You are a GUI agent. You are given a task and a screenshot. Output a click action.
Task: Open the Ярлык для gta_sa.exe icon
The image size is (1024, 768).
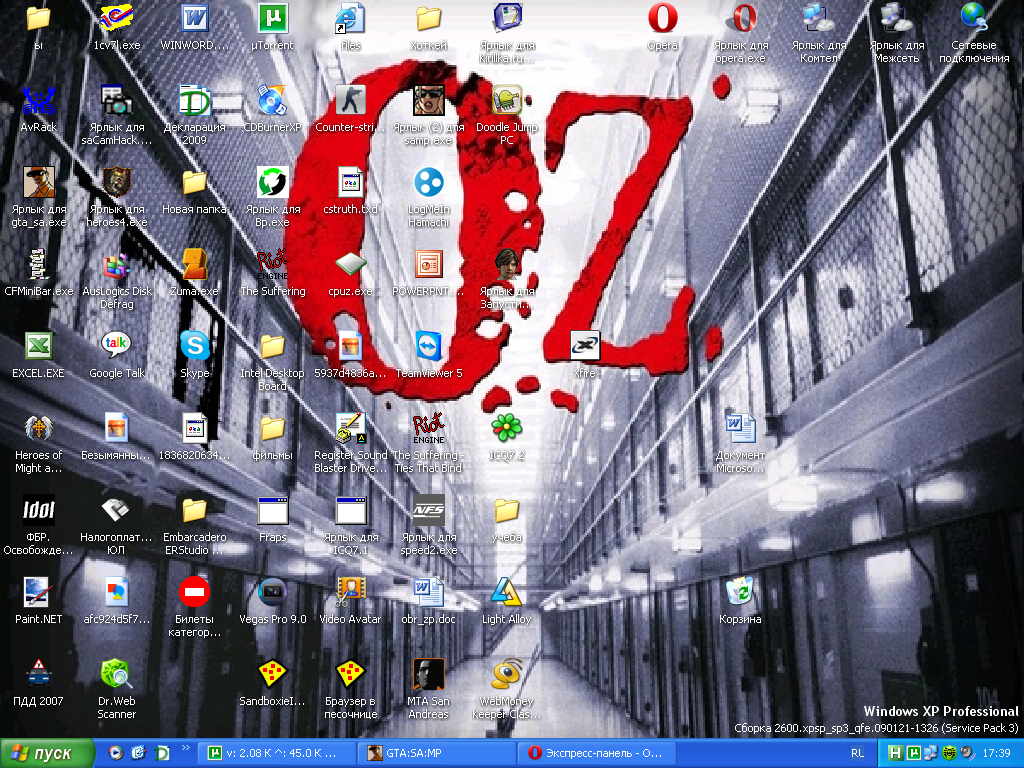(x=39, y=197)
